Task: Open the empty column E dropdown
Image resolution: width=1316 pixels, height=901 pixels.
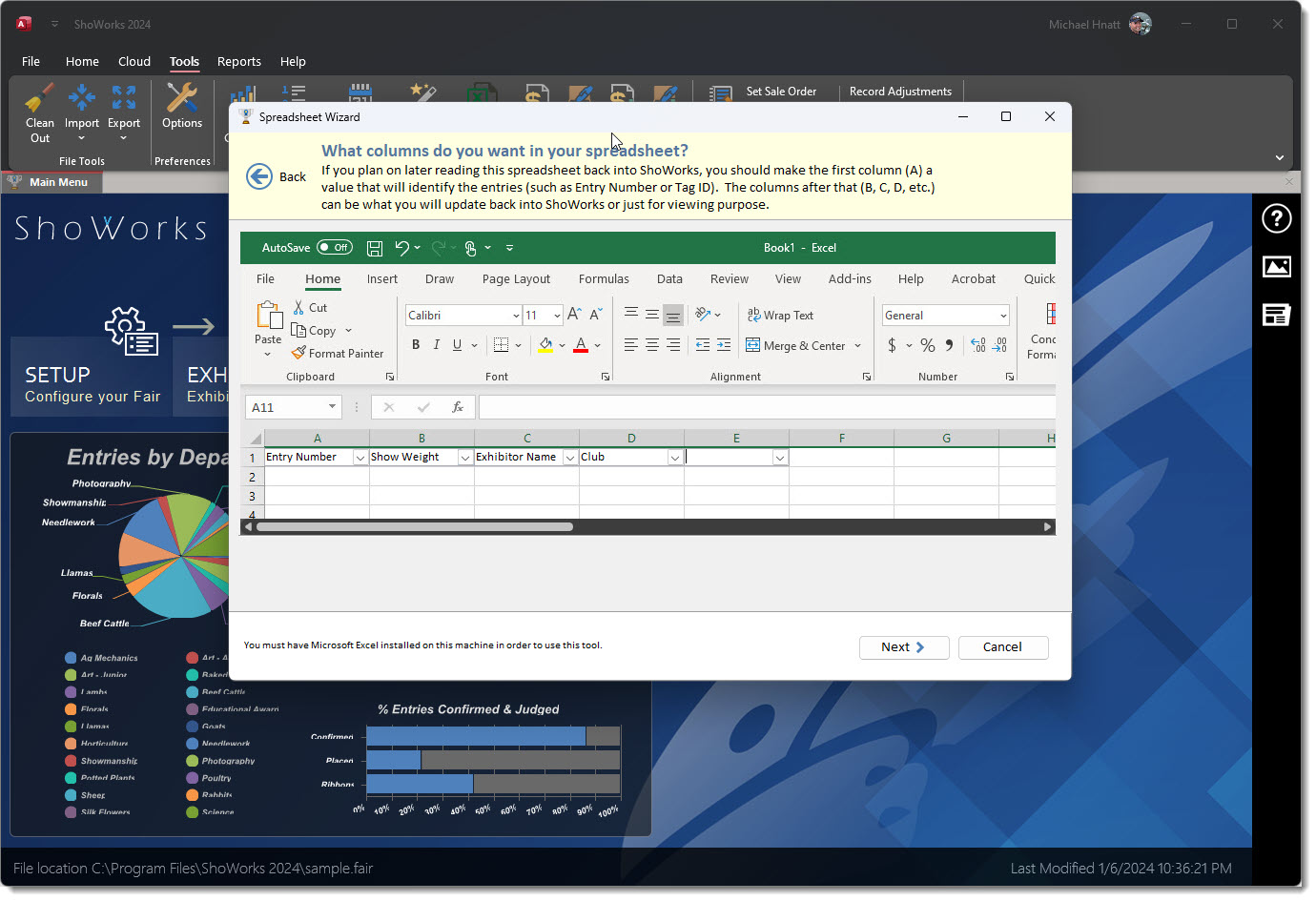Action: 780,458
